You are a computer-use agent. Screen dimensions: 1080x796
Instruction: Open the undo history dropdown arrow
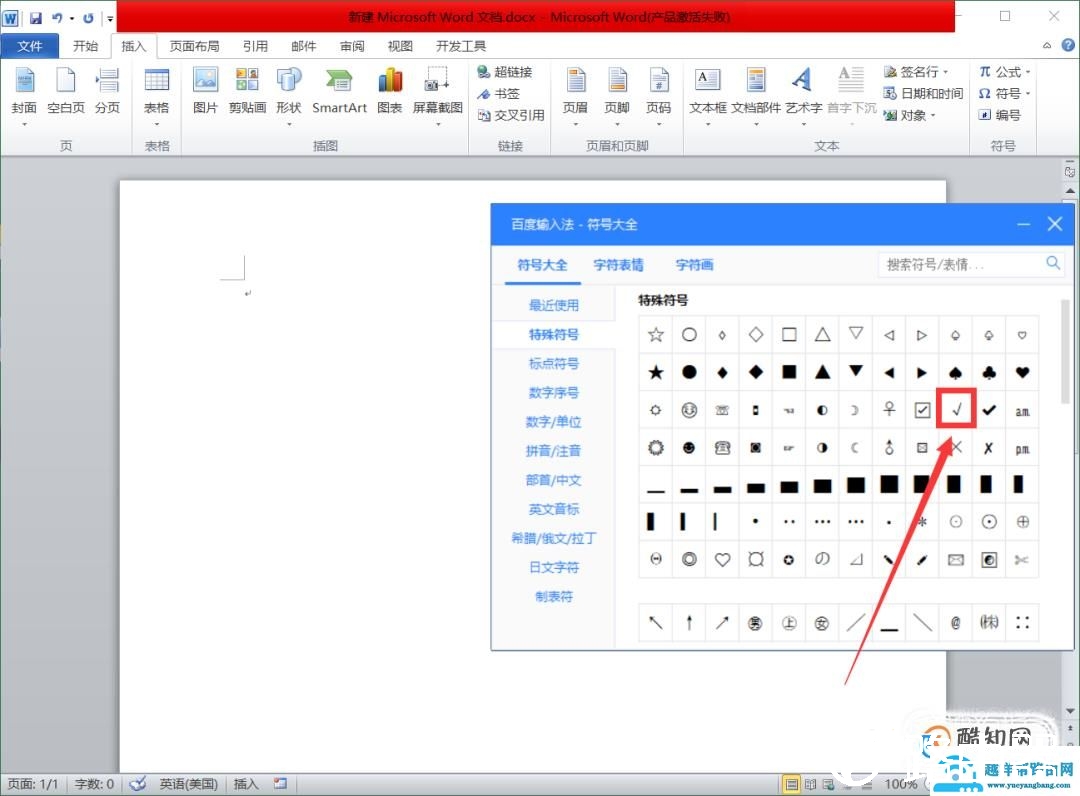point(72,18)
